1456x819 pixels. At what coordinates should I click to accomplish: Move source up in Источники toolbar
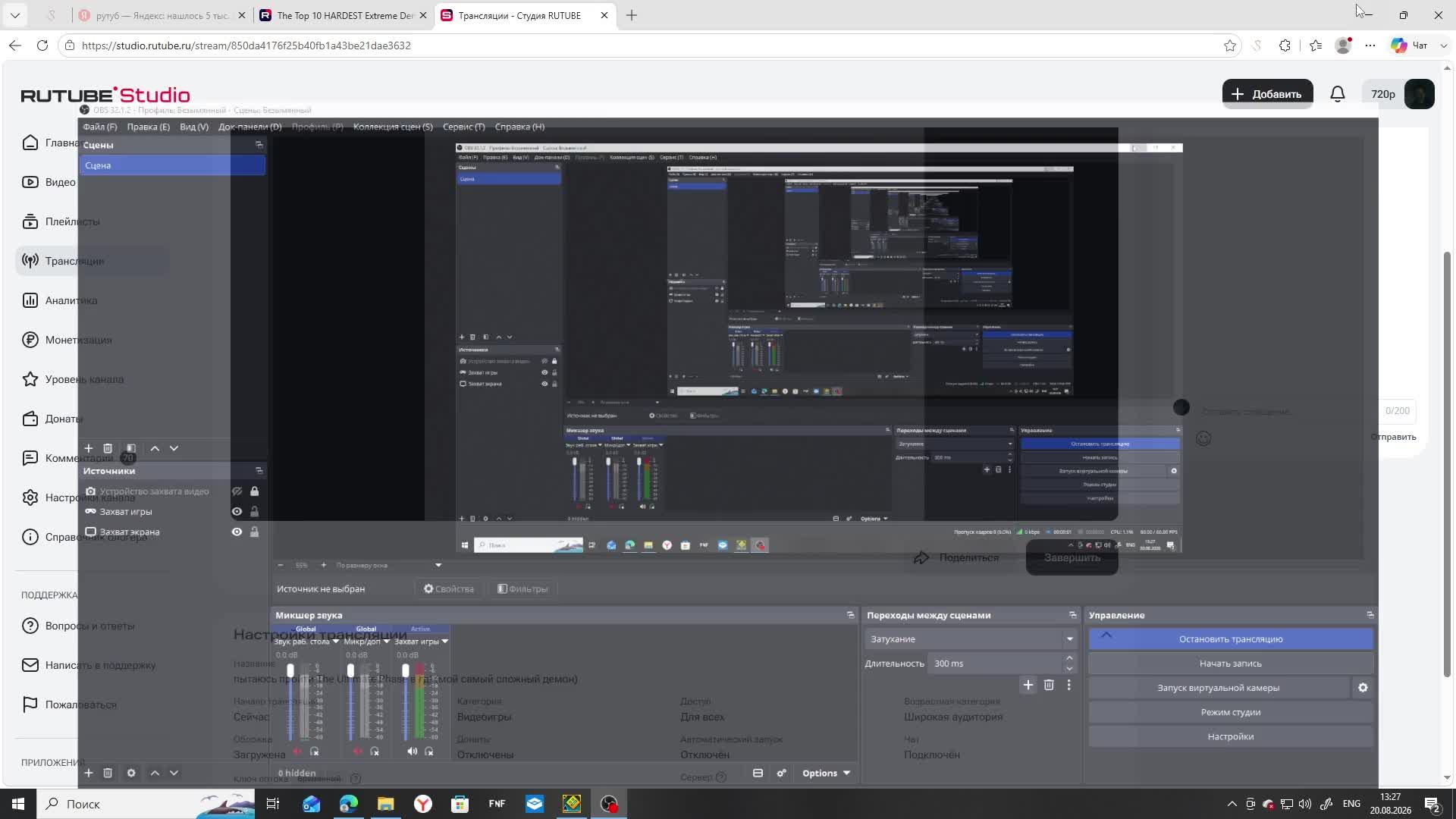[x=155, y=773]
